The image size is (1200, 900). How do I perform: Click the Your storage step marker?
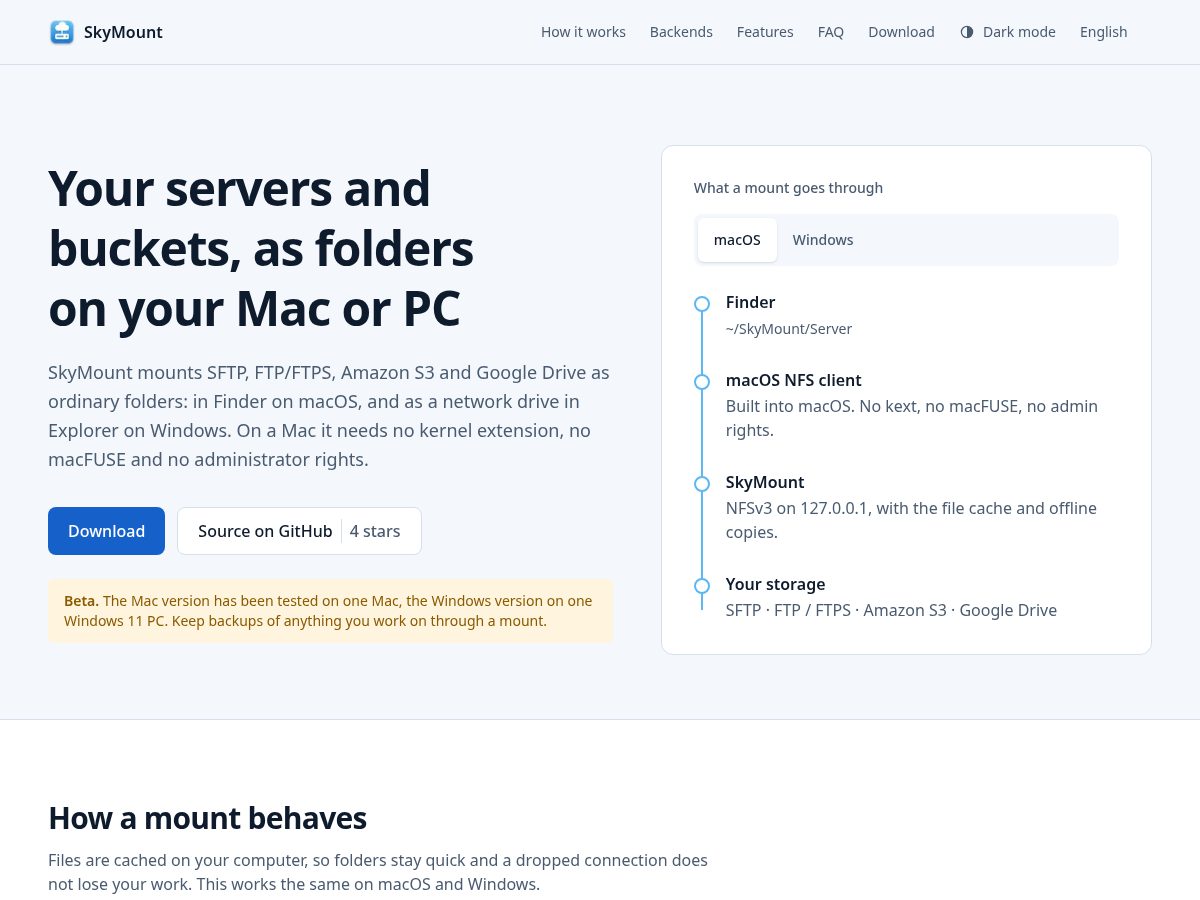[x=702, y=586]
